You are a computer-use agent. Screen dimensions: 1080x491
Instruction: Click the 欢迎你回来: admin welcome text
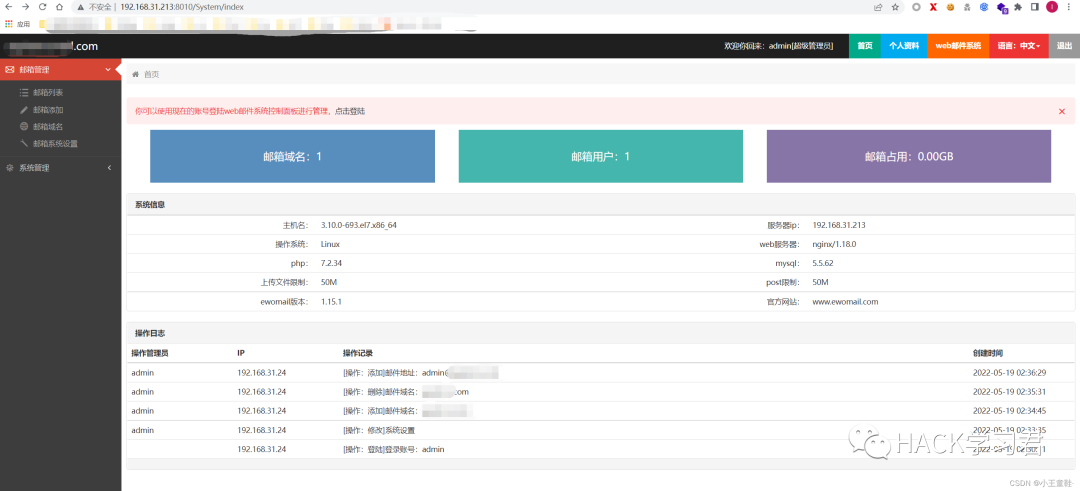pos(778,46)
